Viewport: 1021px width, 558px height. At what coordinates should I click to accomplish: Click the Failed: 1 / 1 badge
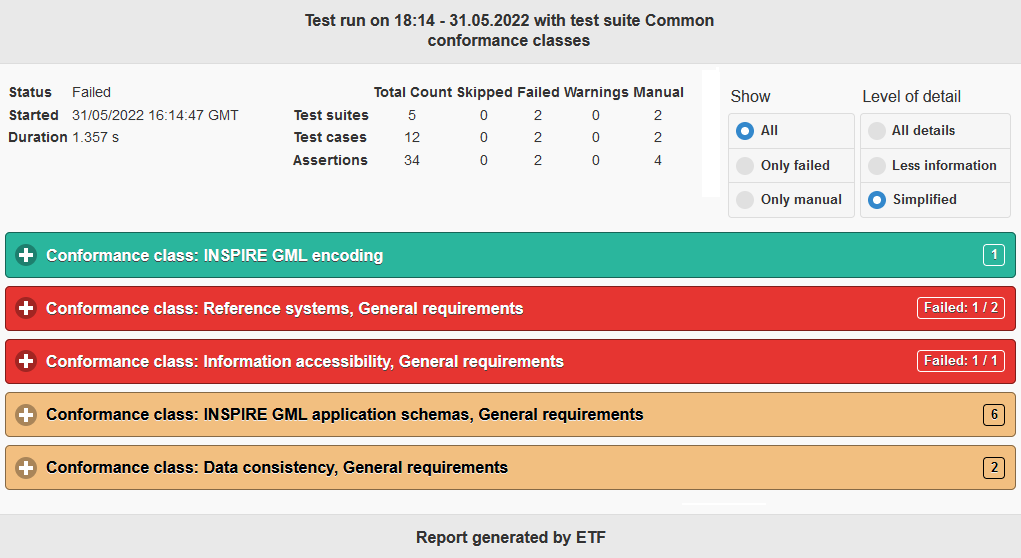[960, 361]
